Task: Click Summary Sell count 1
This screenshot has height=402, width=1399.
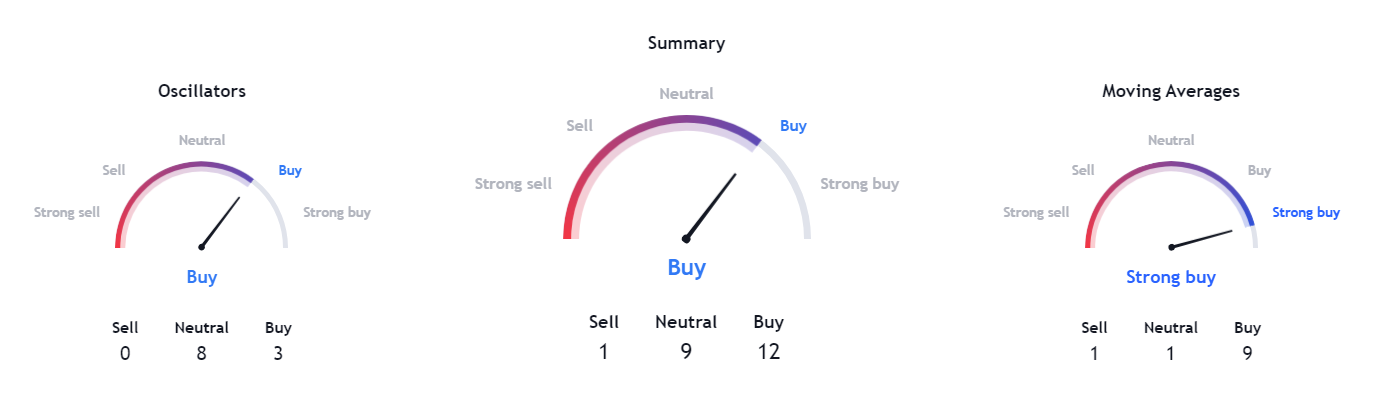Action: (x=604, y=351)
